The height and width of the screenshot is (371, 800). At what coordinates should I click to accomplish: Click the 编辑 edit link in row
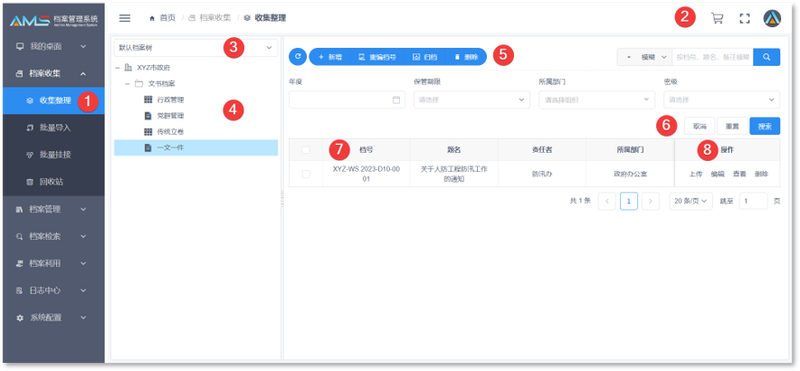[717, 174]
